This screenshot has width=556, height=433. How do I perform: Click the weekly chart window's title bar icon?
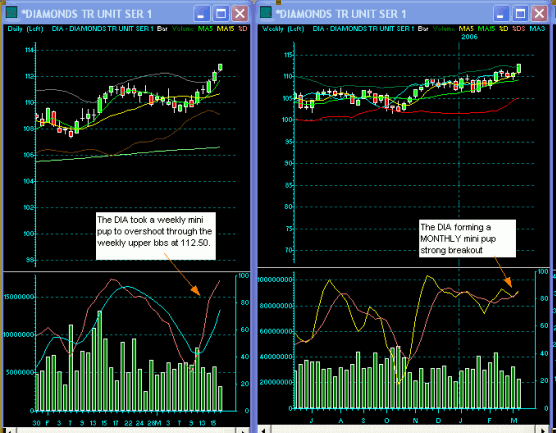266,13
